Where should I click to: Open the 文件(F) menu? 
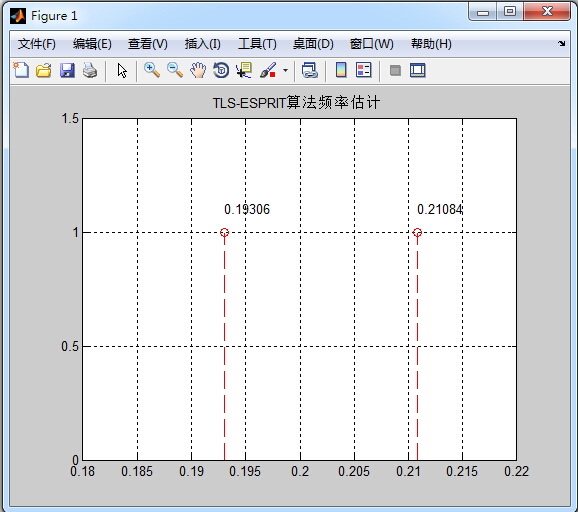click(x=36, y=44)
